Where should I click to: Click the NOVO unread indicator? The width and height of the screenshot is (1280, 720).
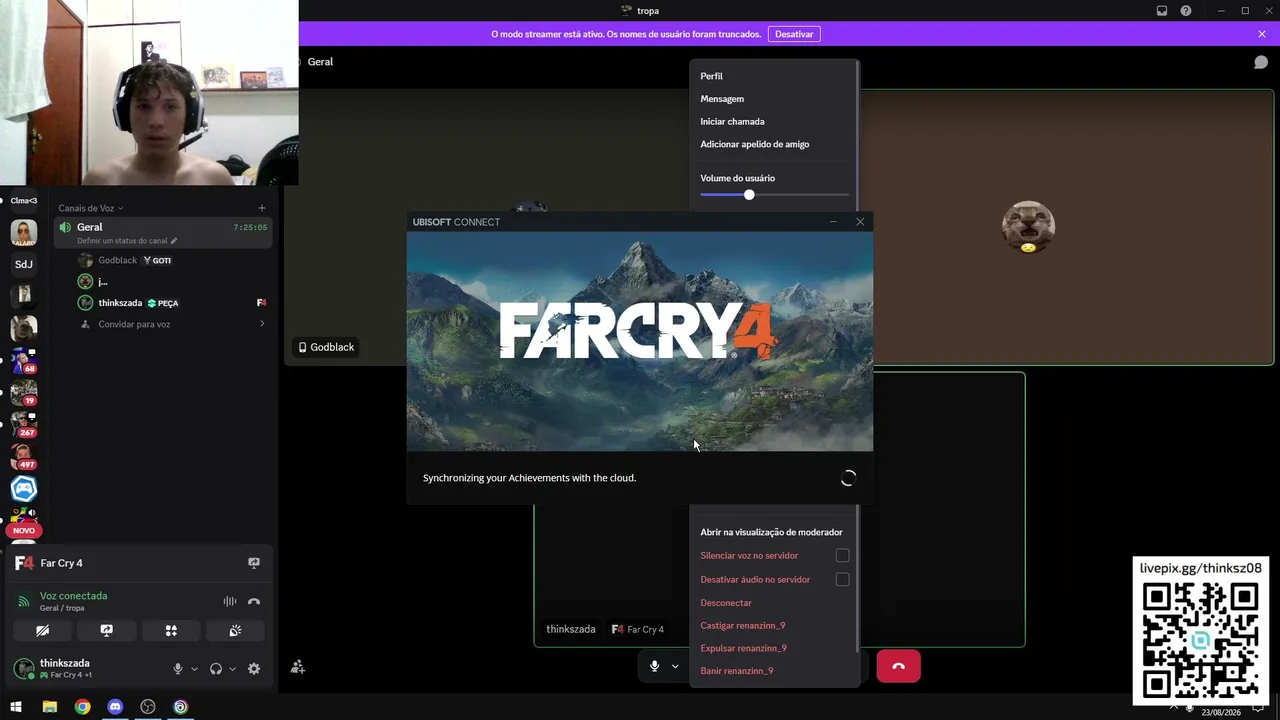[24, 530]
